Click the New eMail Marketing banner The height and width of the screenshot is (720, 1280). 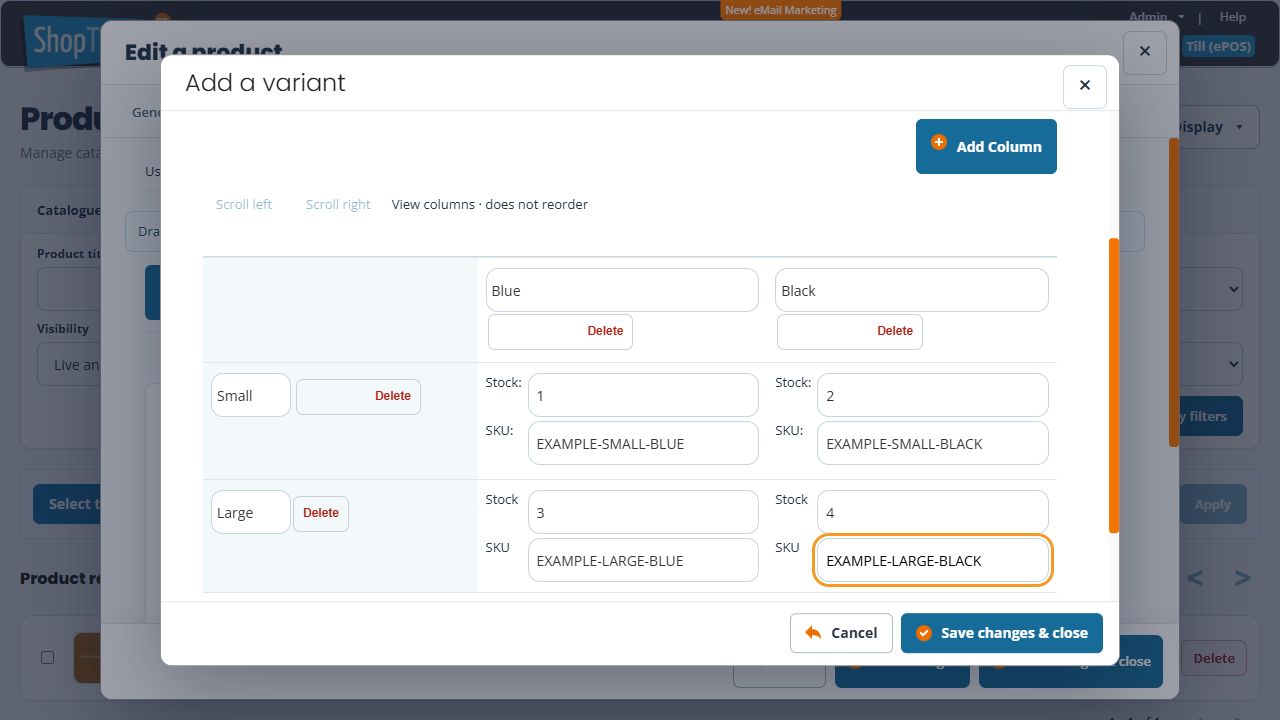781,10
